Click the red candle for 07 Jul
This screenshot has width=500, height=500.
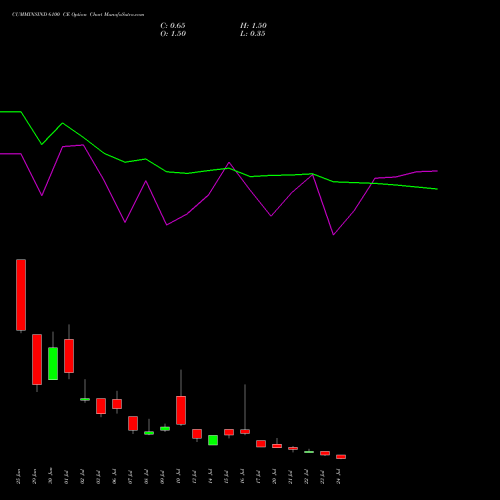coord(133,423)
